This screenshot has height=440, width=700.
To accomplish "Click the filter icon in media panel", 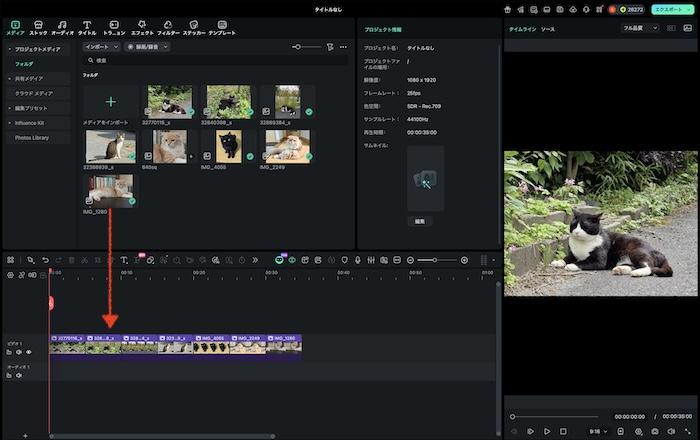I will [330, 47].
